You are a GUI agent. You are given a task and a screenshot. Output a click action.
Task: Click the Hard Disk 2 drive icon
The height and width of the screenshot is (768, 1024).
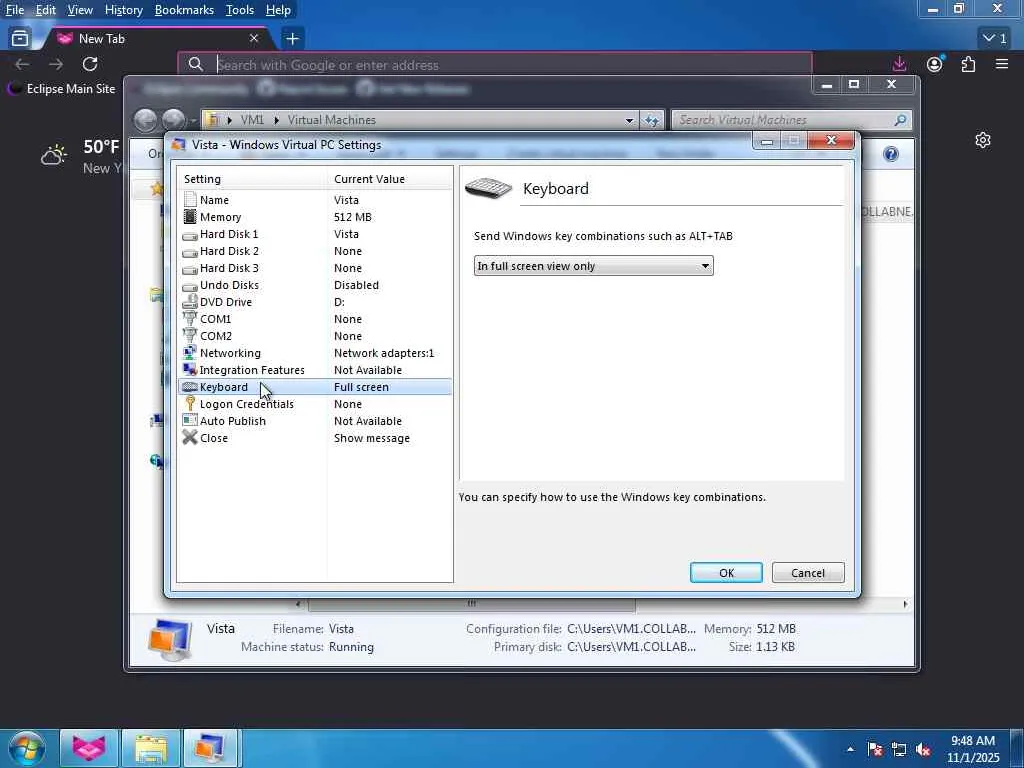pyautogui.click(x=190, y=251)
